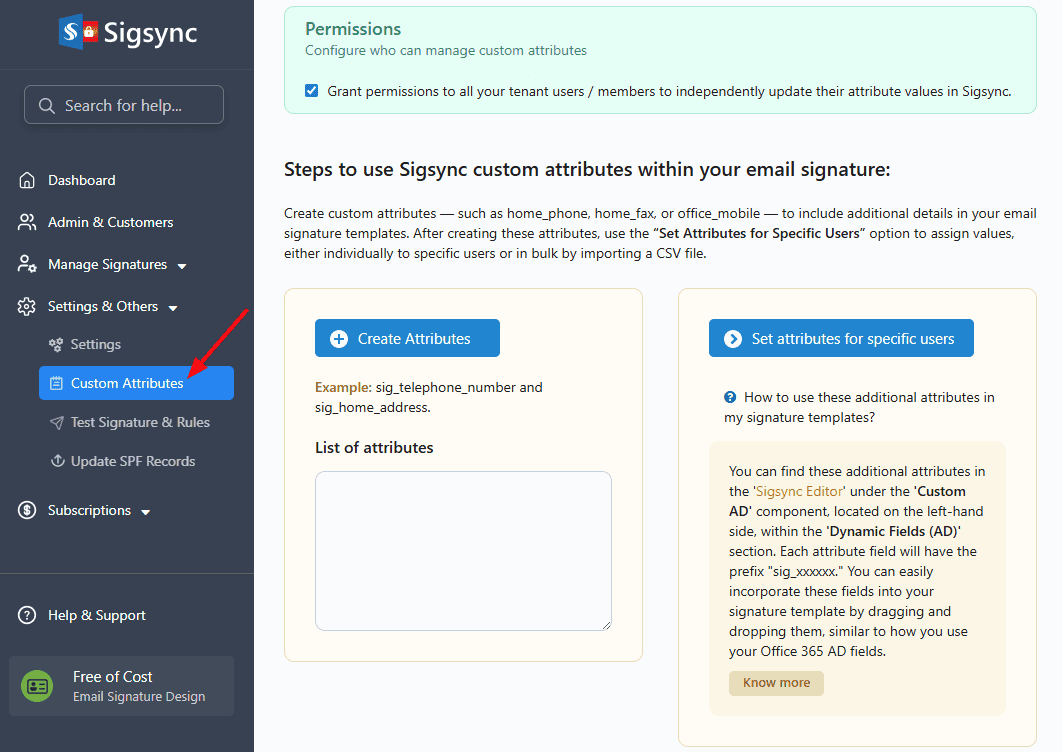Uncheck the grant permissions checkbox
Image resolution: width=1062 pixels, height=752 pixels.
click(x=312, y=91)
